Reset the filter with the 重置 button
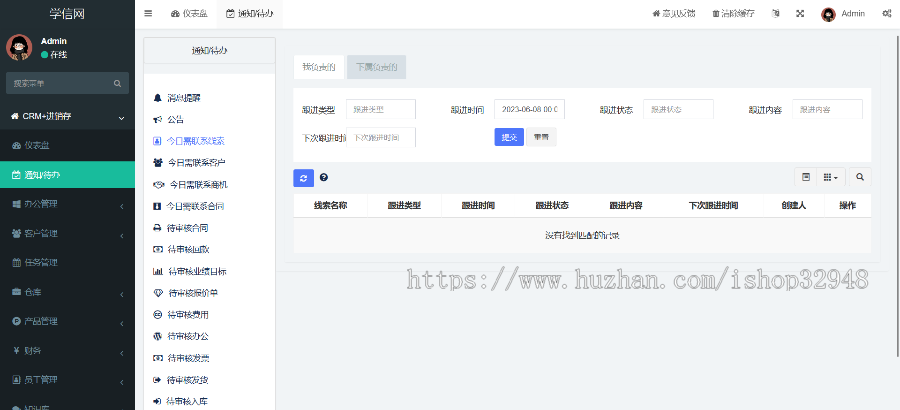Viewport: 900px width, 410px height. tap(541, 137)
